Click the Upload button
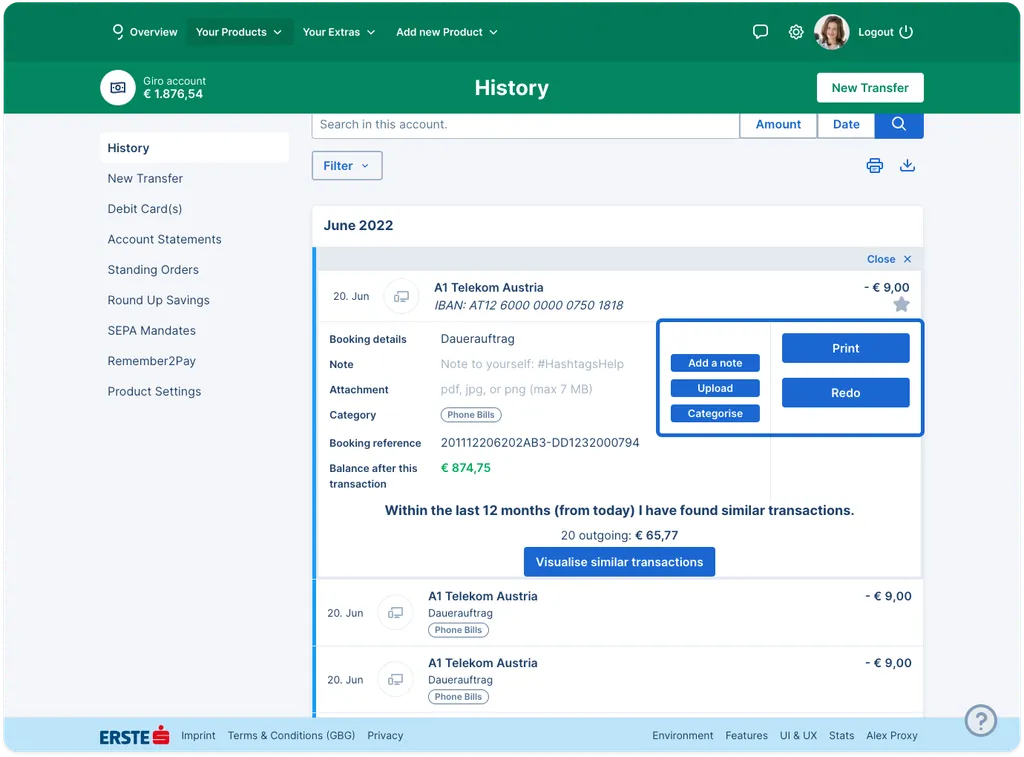Screen dimensions: 1024x757 click(715, 389)
